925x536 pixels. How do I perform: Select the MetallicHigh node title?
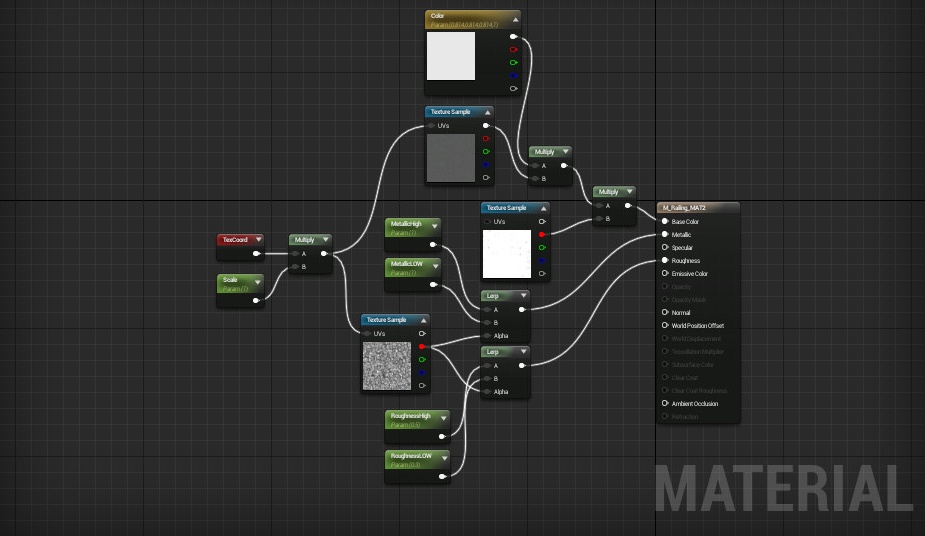pos(406,224)
